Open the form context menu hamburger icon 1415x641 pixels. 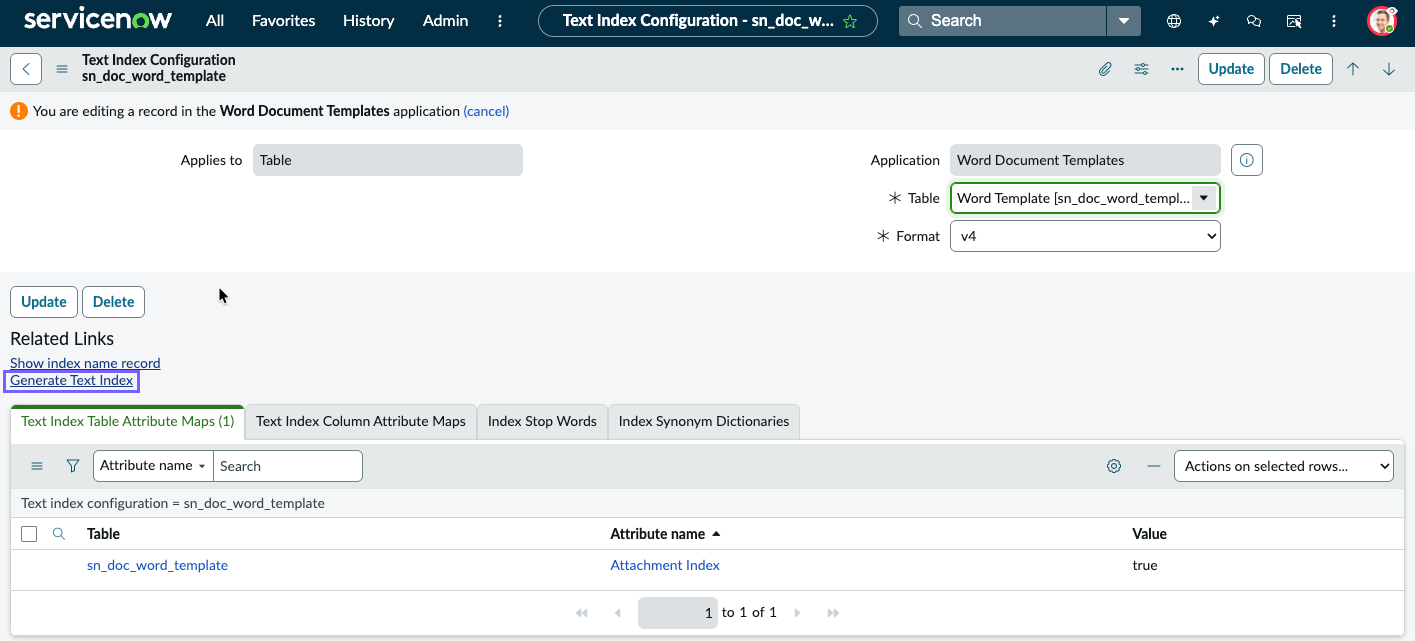(62, 69)
